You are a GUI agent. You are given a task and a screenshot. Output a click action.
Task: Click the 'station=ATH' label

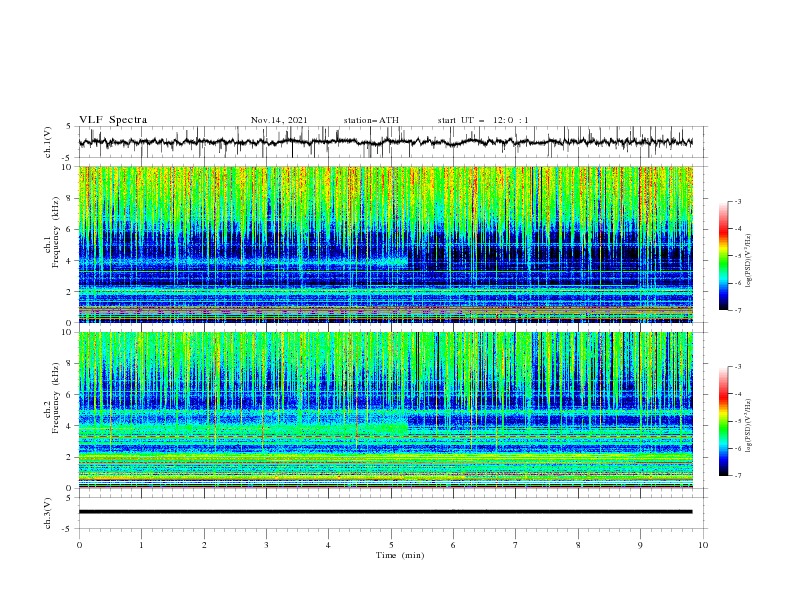(x=371, y=120)
